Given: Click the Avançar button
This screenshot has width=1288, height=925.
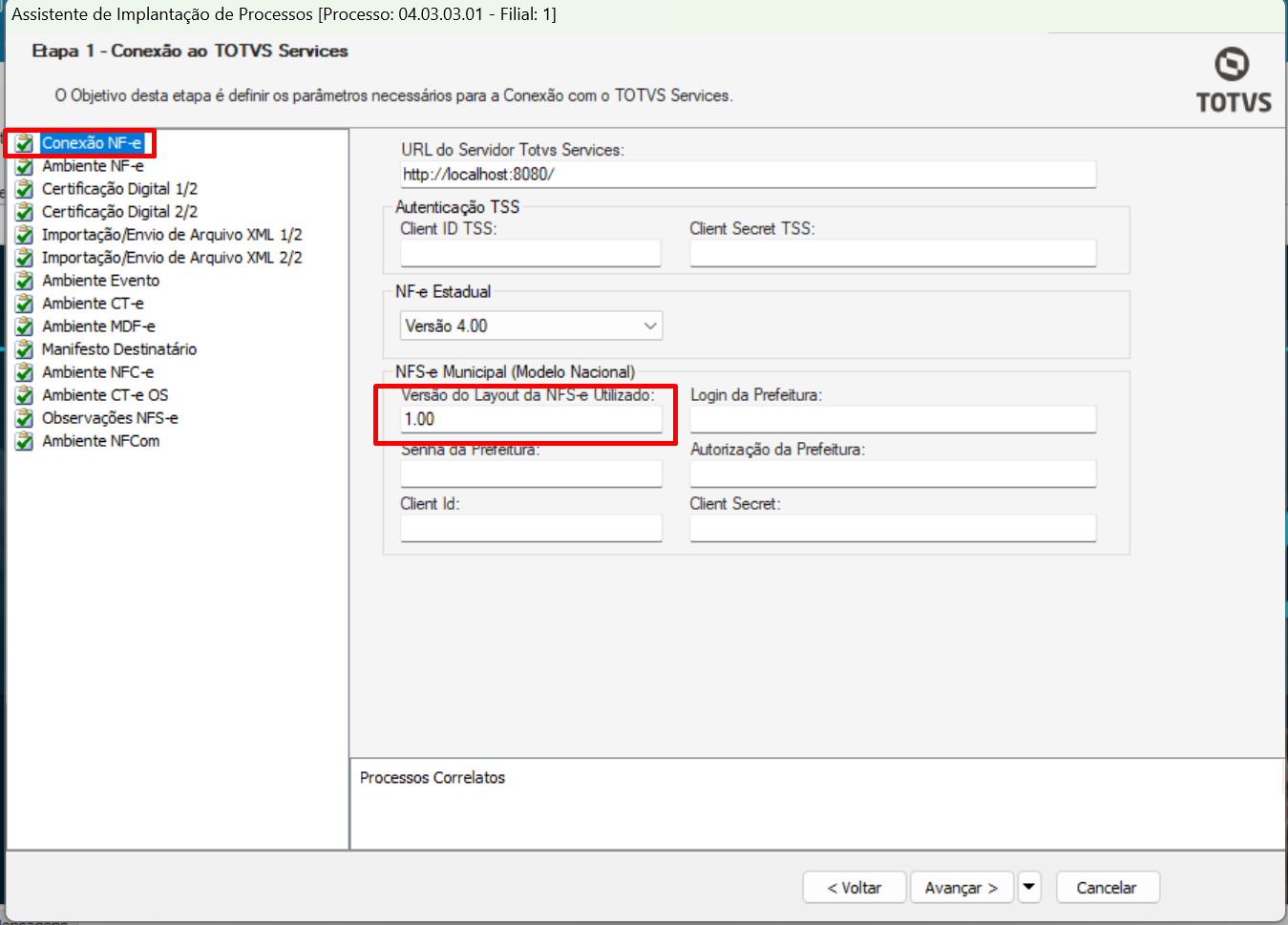Looking at the screenshot, I should point(961,888).
